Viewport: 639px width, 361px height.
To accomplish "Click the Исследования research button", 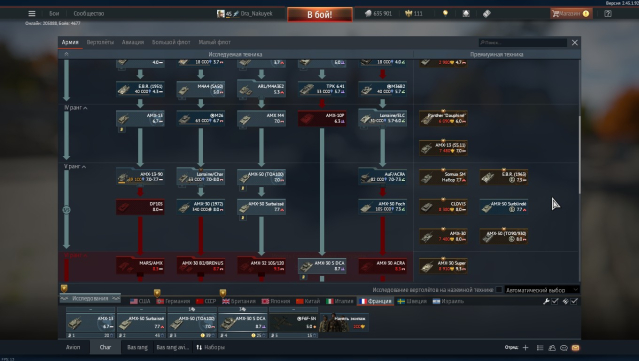I will [90, 299].
